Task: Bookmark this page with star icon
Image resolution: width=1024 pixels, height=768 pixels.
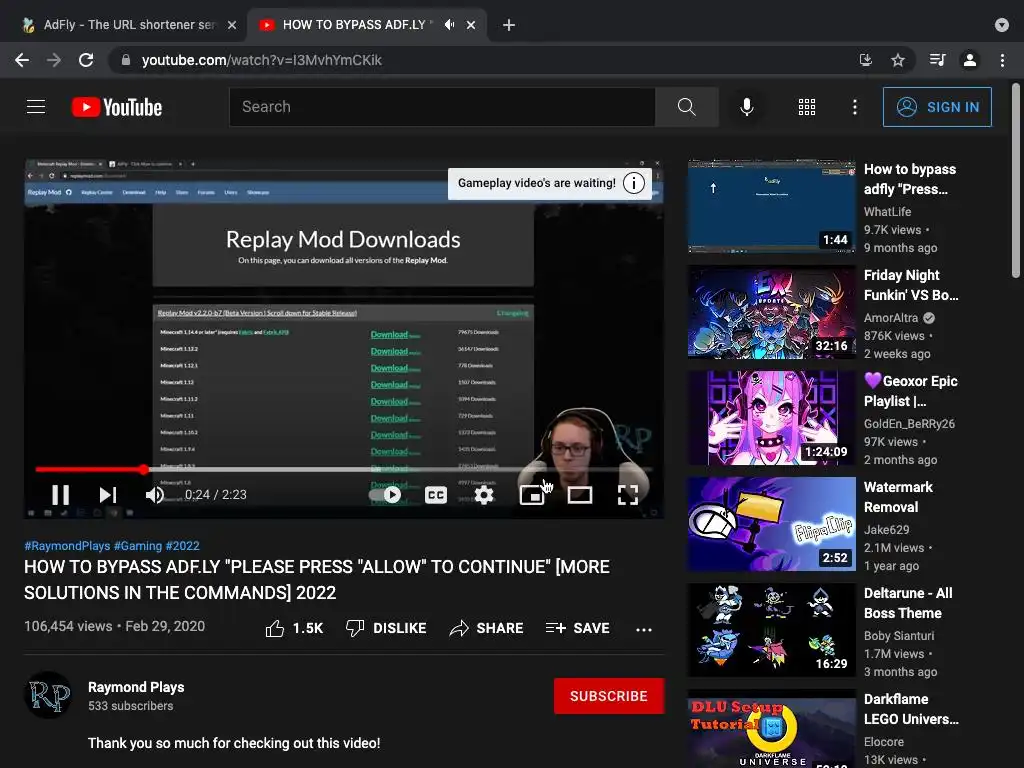Action: (898, 60)
